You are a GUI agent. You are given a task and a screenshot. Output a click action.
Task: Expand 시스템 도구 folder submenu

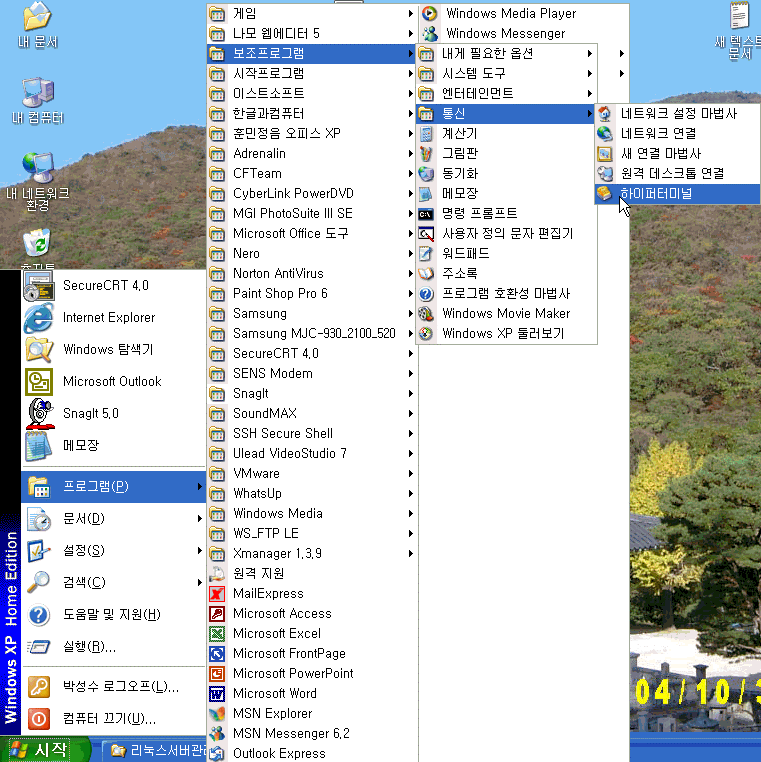(x=506, y=73)
